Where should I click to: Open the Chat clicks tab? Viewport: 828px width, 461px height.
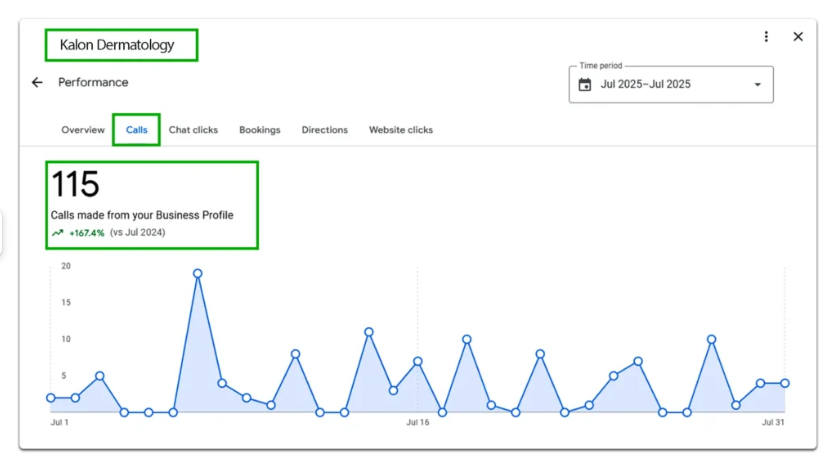pyautogui.click(x=193, y=130)
